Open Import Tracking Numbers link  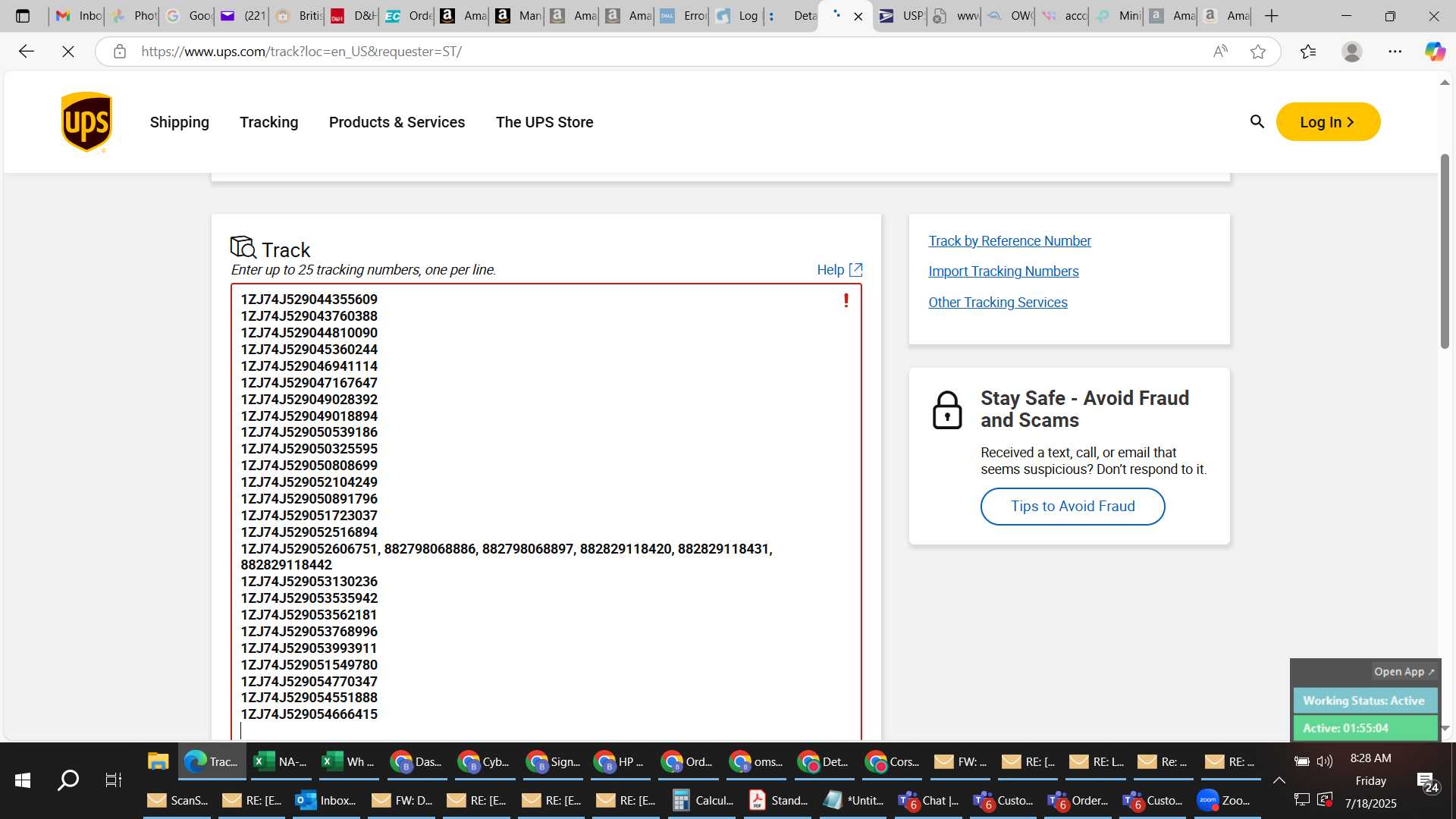click(x=1003, y=271)
